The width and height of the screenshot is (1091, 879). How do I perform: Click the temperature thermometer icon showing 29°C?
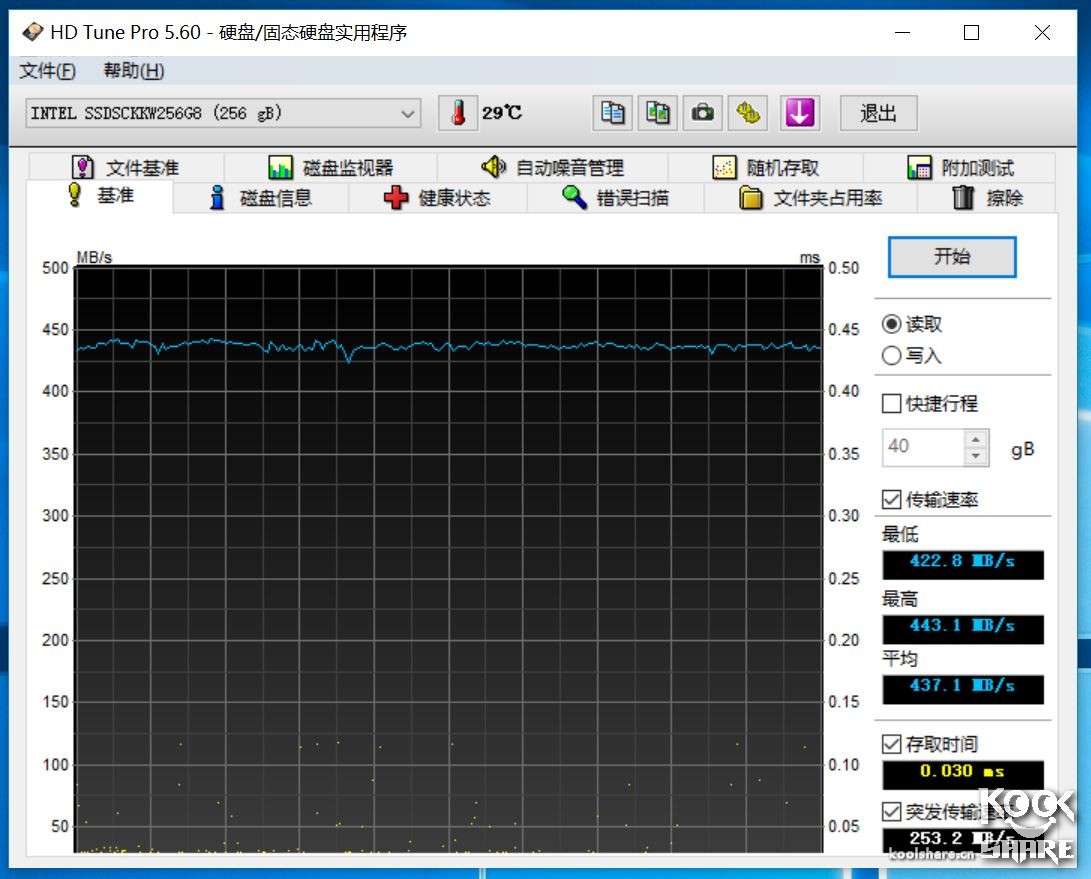tap(459, 113)
